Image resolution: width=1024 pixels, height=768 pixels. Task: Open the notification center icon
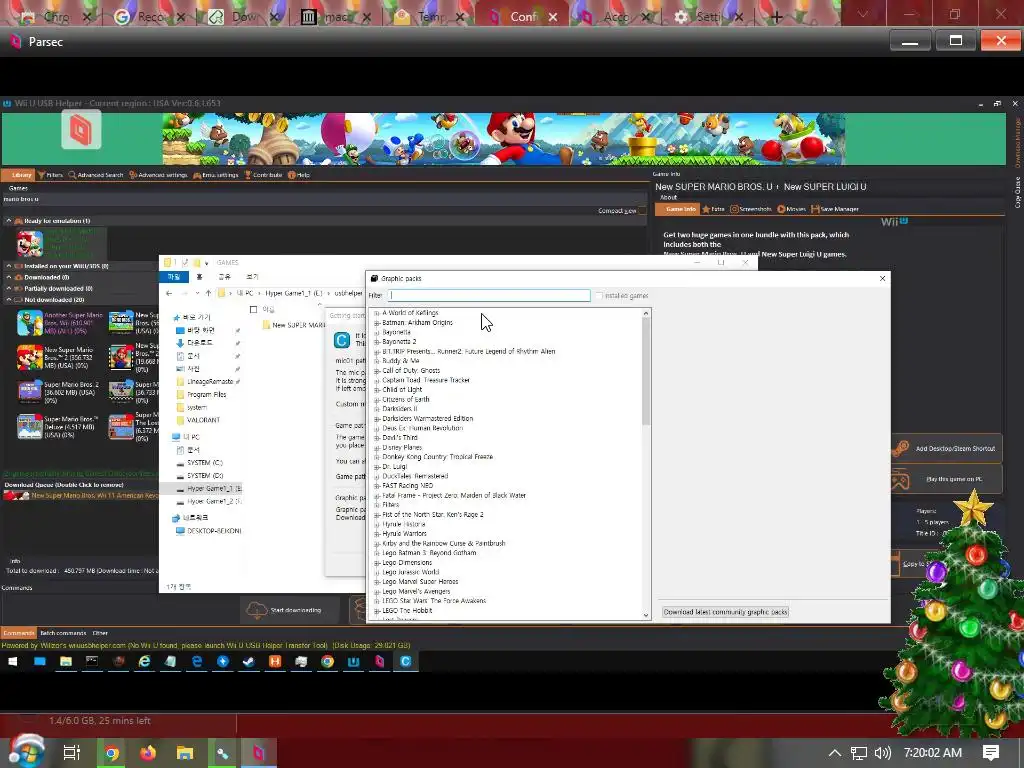[991, 753]
